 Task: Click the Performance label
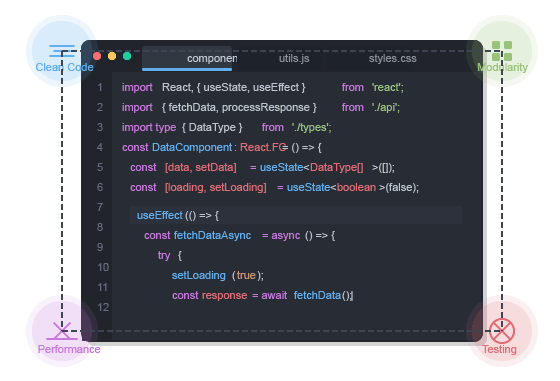click(x=69, y=349)
